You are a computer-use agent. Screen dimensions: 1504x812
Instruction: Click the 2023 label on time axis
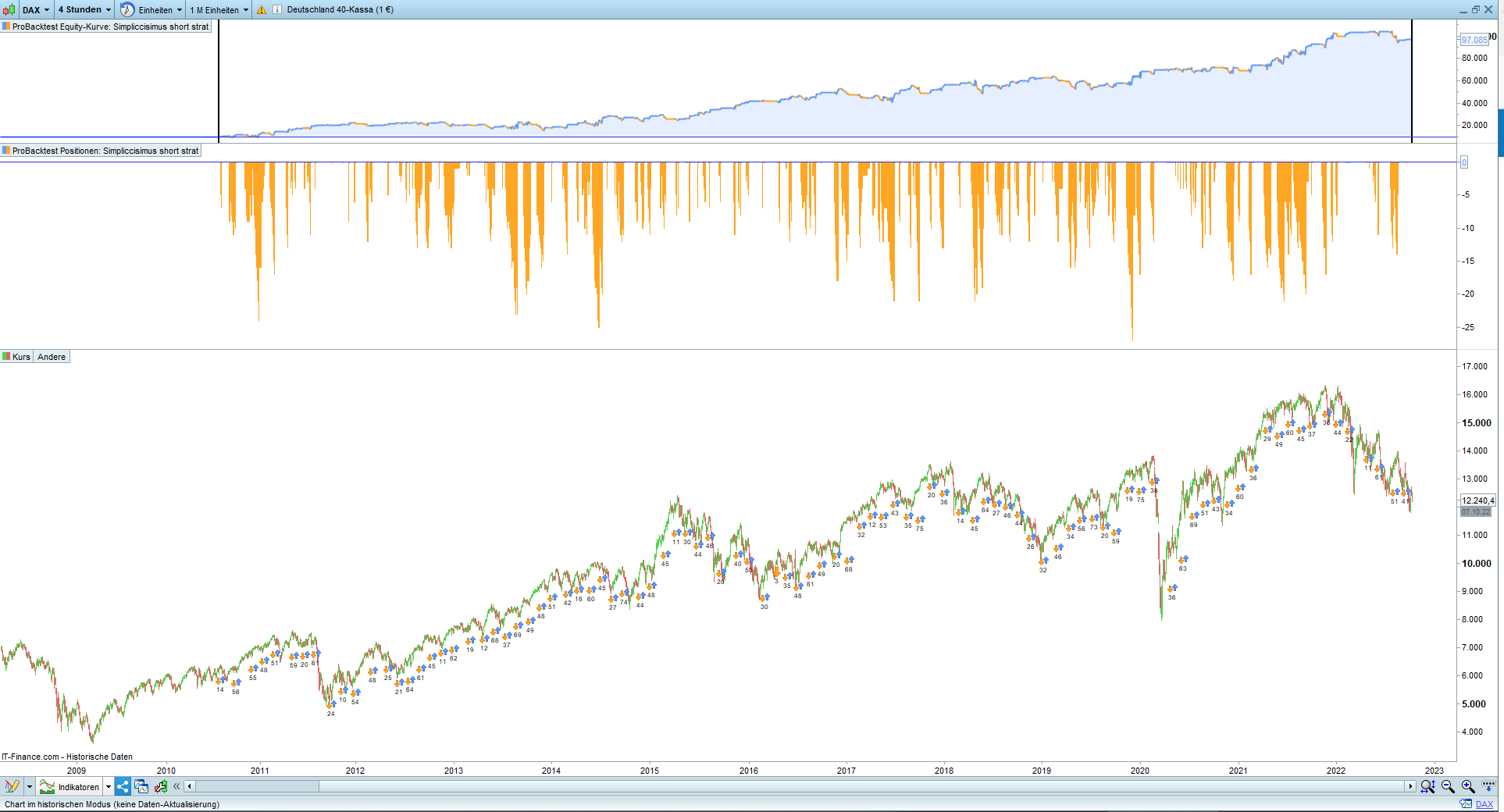coord(1435,771)
